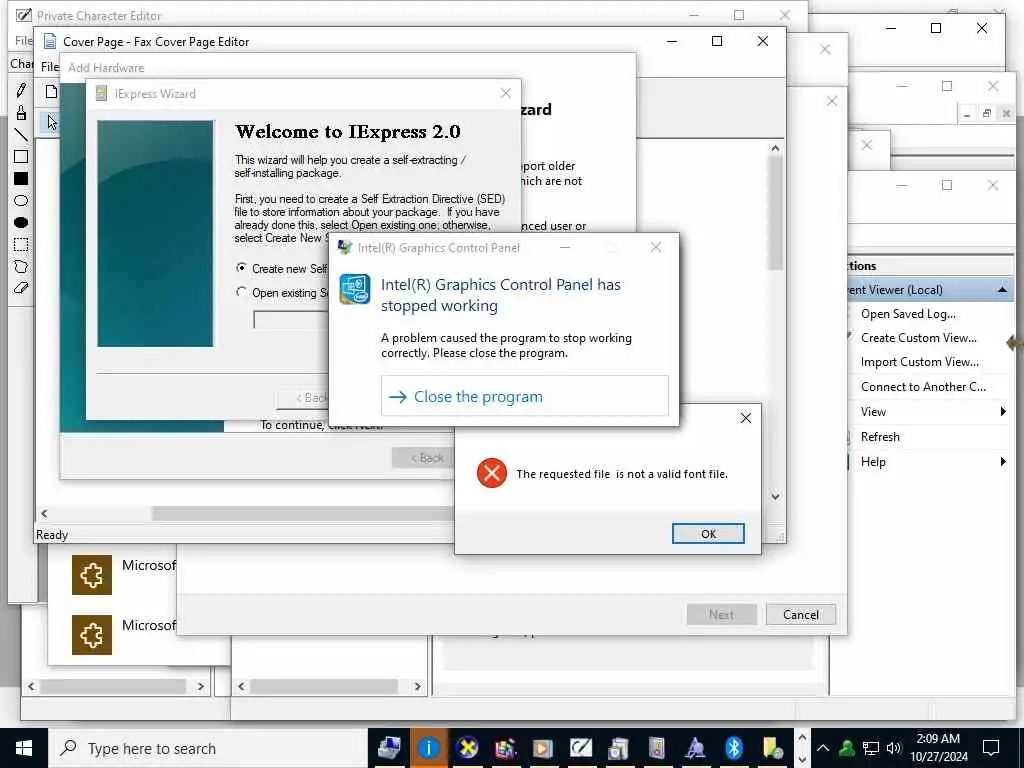The width and height of the screenshot is (1024, 768).
Task: Click 'Create Custom View...' action
Action: click(x=918, y=338)
